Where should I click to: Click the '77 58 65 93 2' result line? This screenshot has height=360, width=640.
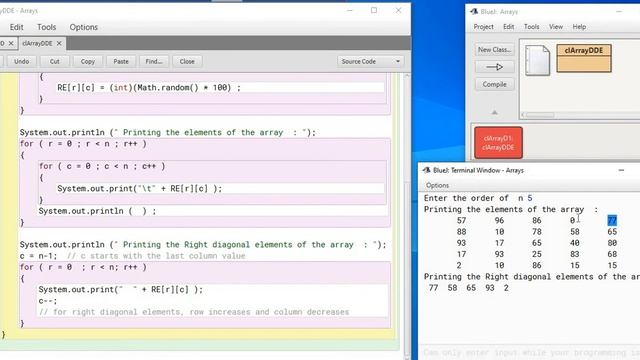pos(469,288)
